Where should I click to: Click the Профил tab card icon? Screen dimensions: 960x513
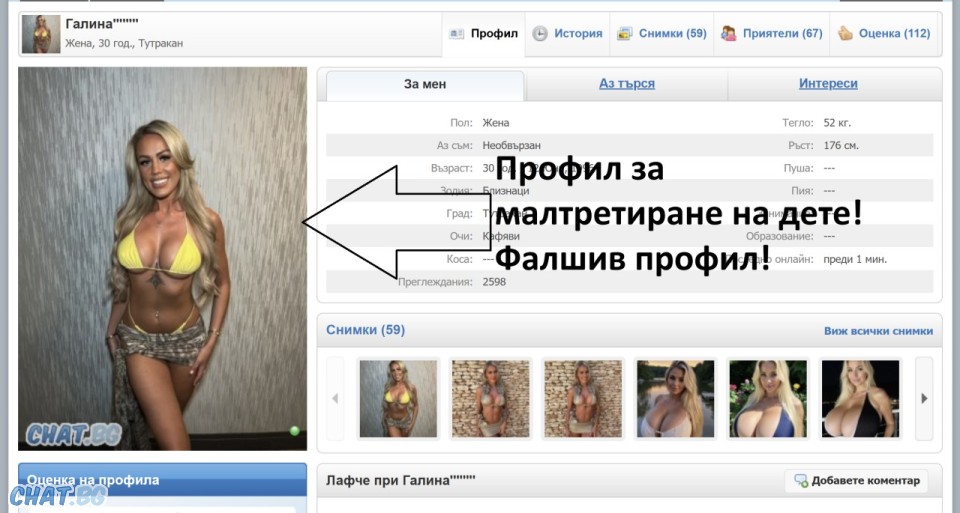click(x=457, y=34)
